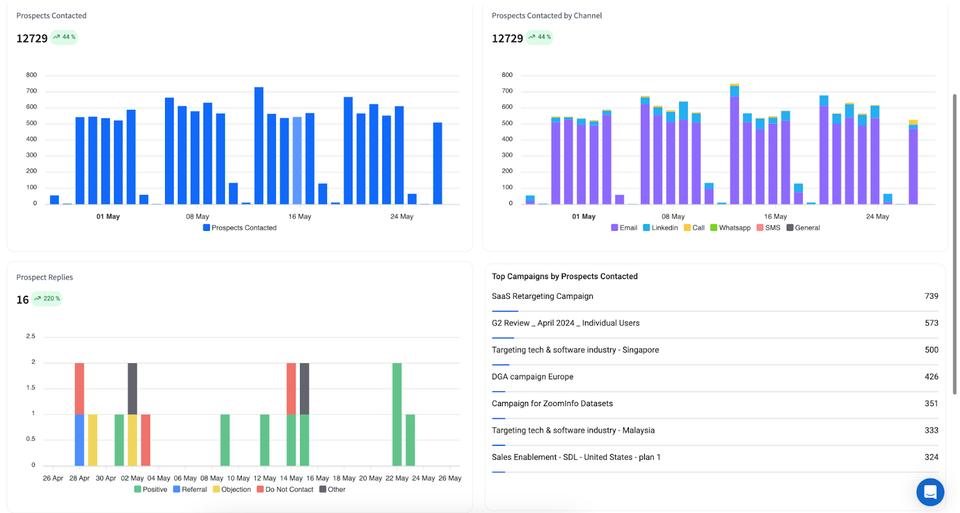This screenshot has width=960, height=513.
Task: Toggle Referral legend in replies chart
Action: 190,490
